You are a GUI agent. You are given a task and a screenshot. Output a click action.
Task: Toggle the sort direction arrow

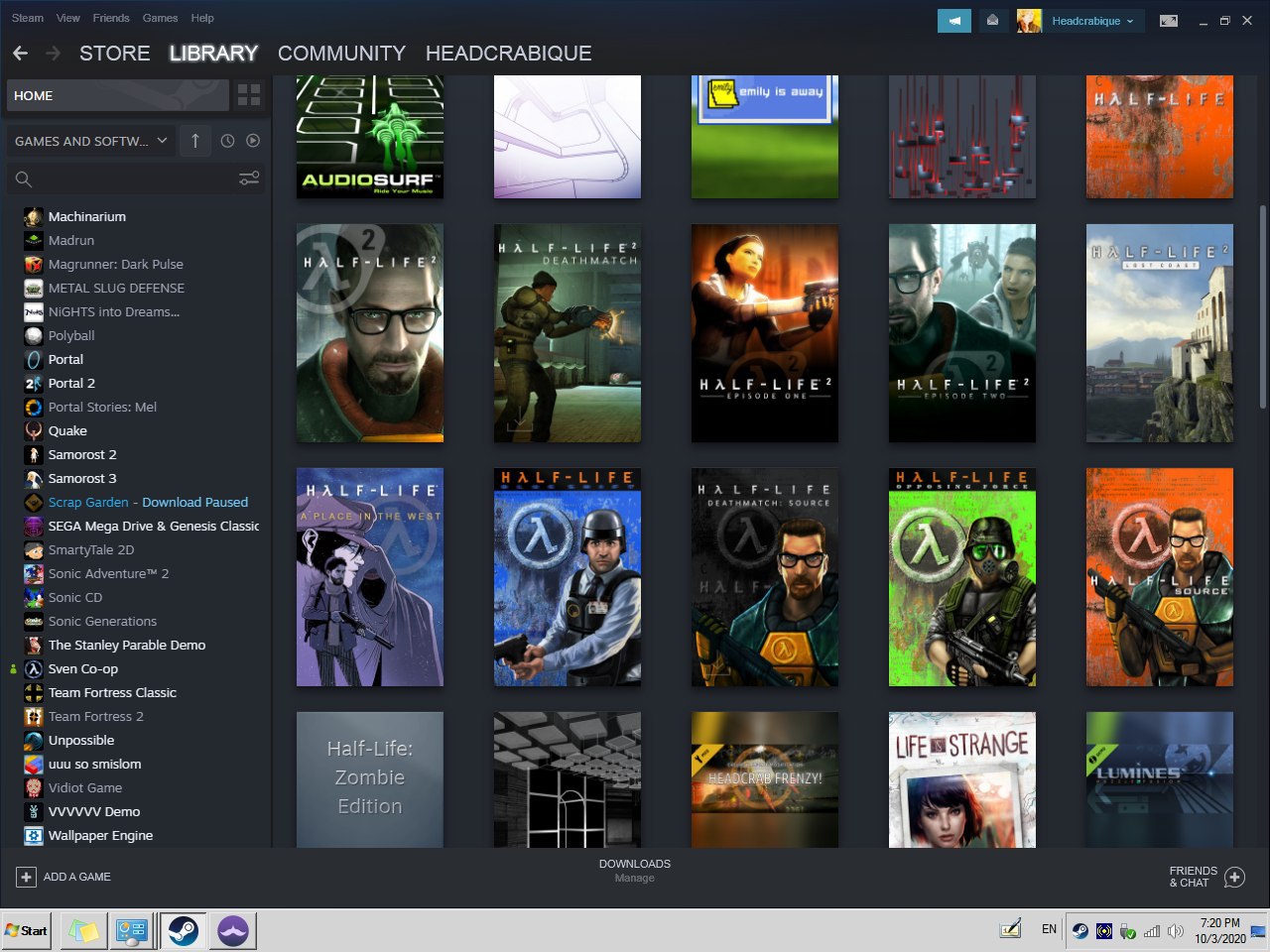tap(195, 141)
